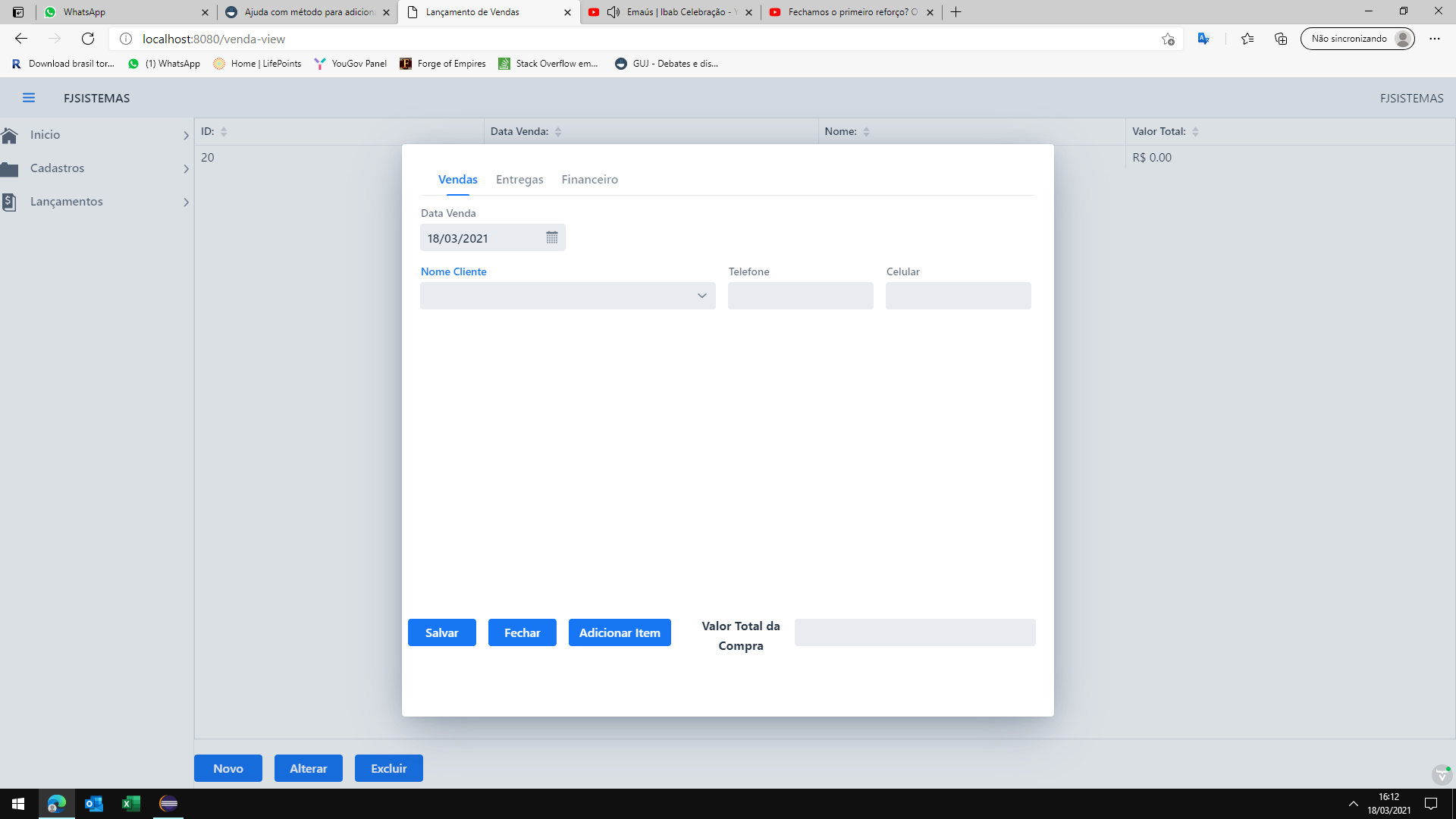Open the Windows Start menu
This screenshot has height=819, width=1456.
(x=18, y=804)
